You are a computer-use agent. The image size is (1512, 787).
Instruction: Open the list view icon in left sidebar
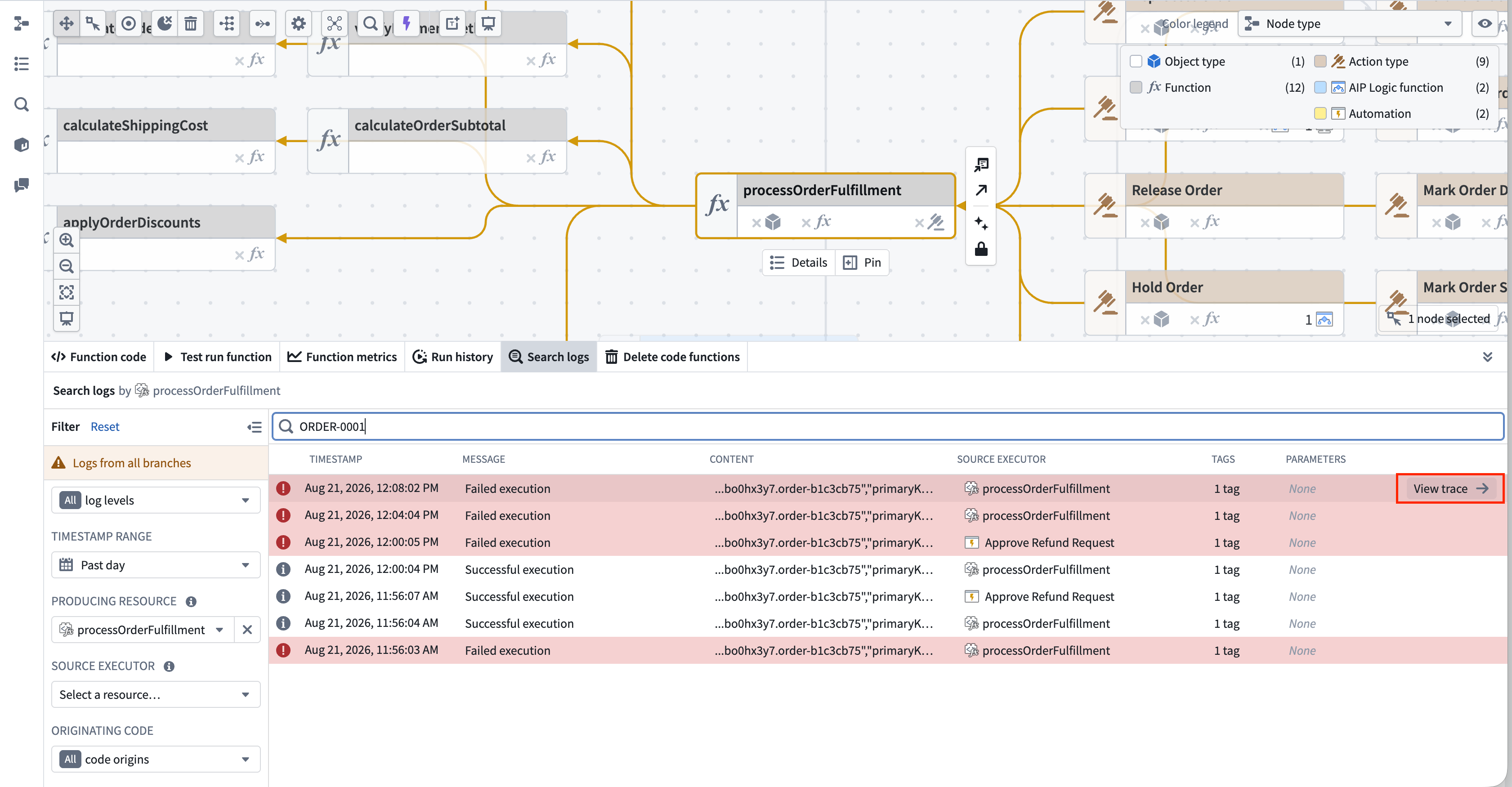tap(22, 63)
